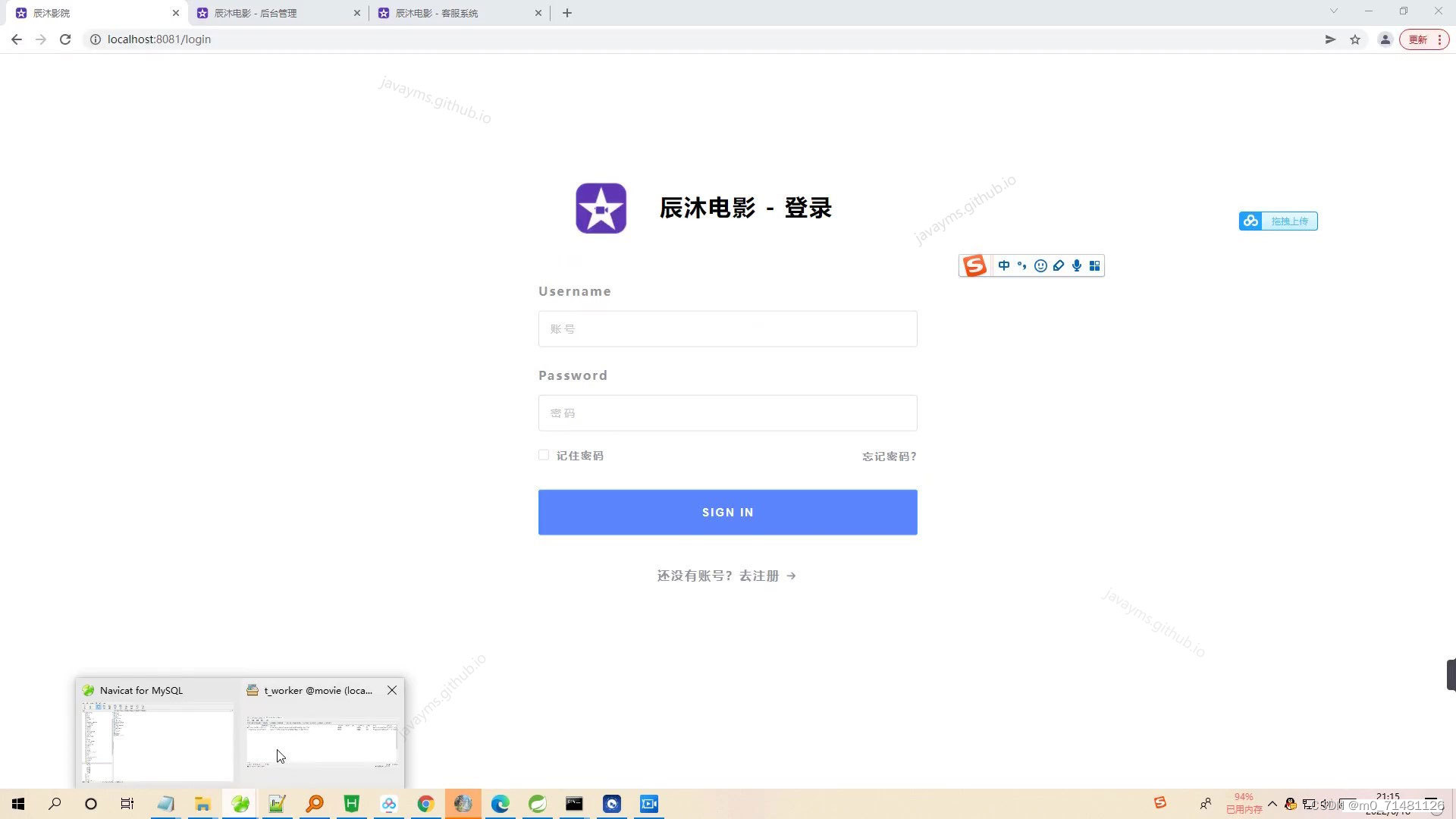Image resolution: width=1456 pixels, height=819 pixels.
Task: Toggle the 记住密码 checkbox
Action: pos(544,455)
